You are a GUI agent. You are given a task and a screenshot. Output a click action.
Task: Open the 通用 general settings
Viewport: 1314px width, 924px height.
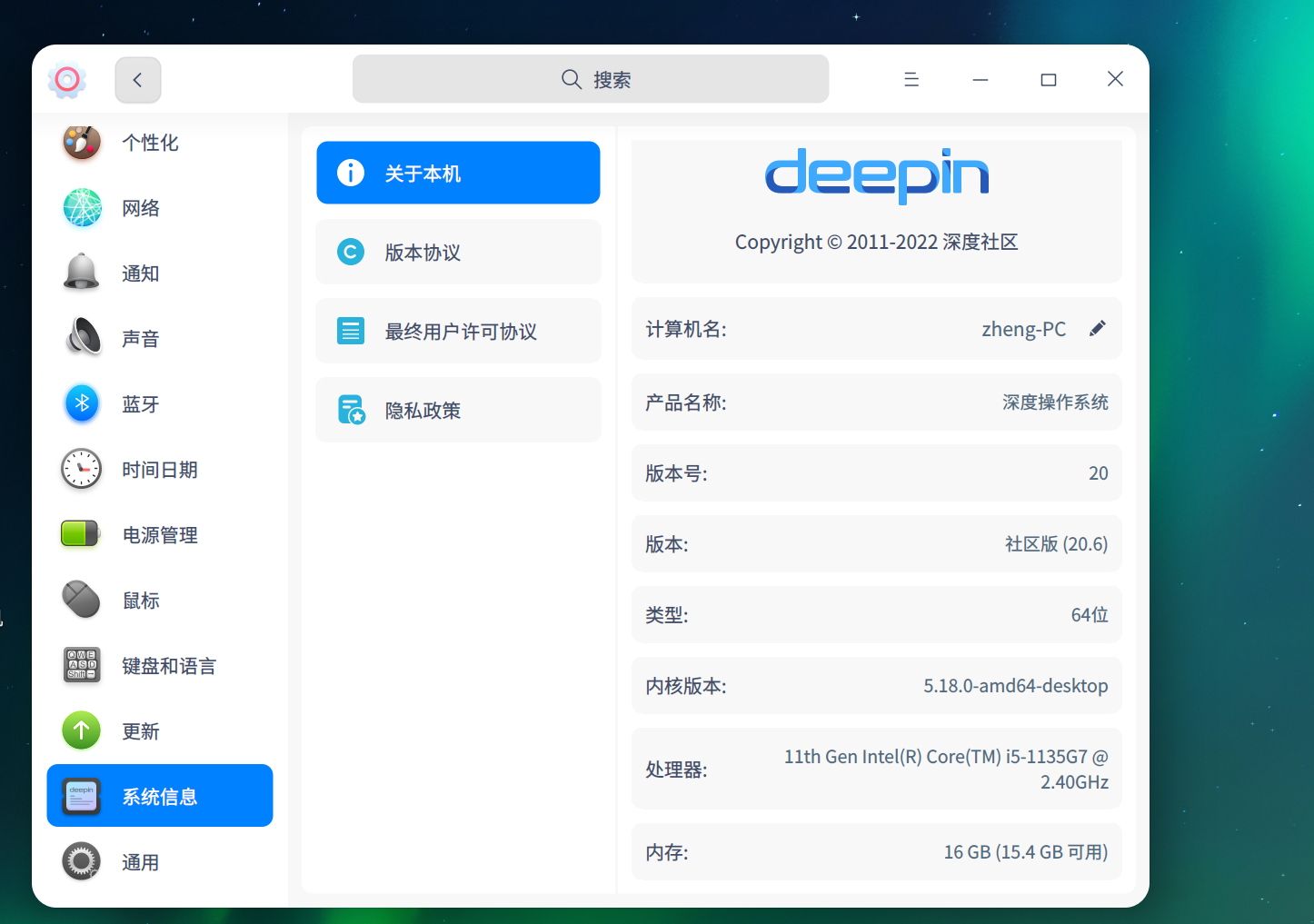(x=141, y=861)
